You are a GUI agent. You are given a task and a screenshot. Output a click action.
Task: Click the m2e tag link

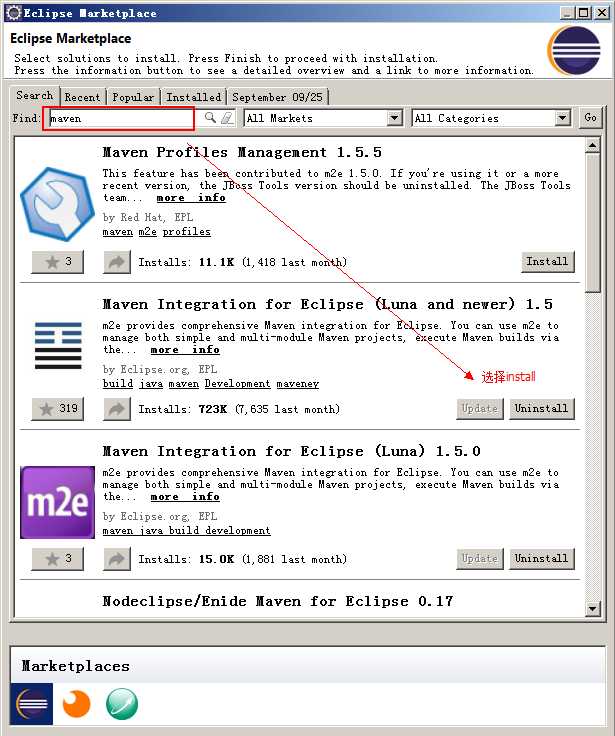147,232
